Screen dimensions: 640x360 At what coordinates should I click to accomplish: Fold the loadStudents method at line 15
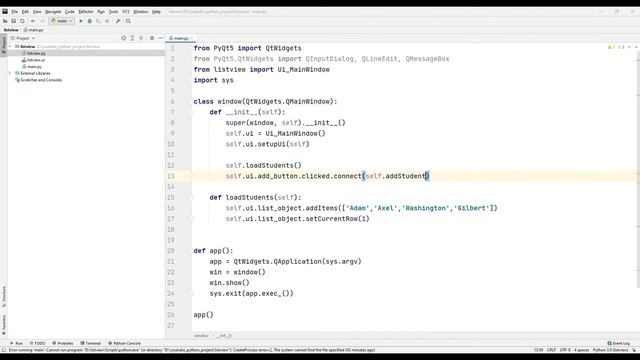191,198
